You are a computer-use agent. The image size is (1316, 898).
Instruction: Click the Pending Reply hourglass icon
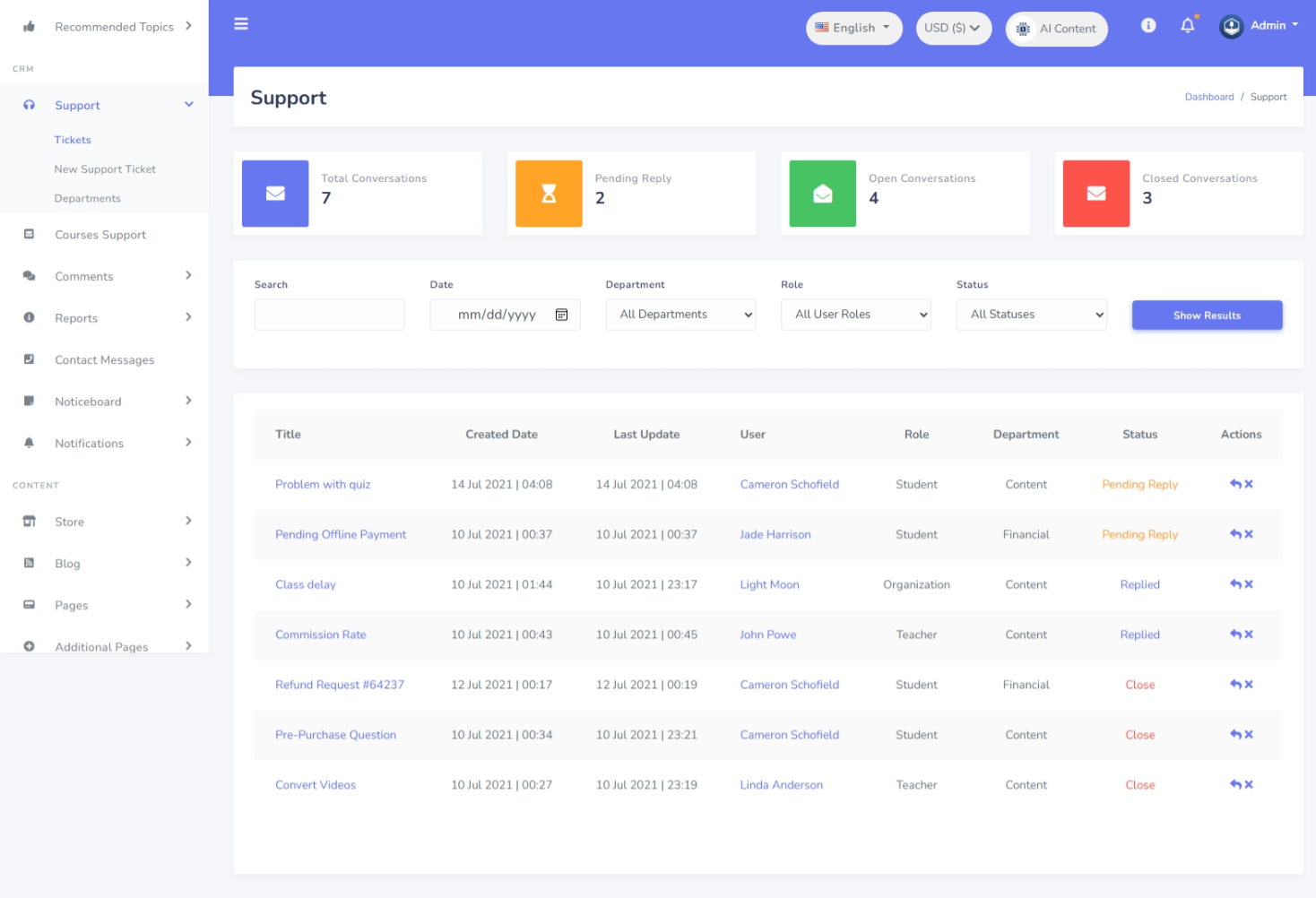click(549, 194)
